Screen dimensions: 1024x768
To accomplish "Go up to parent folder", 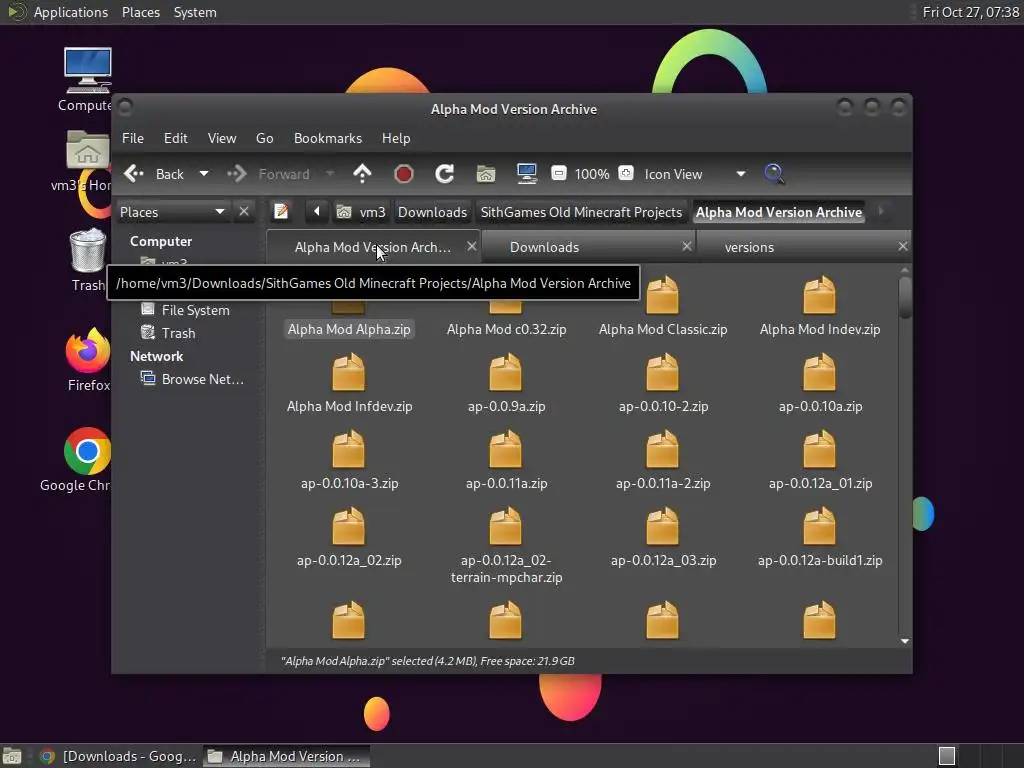I will coord(362,174).
